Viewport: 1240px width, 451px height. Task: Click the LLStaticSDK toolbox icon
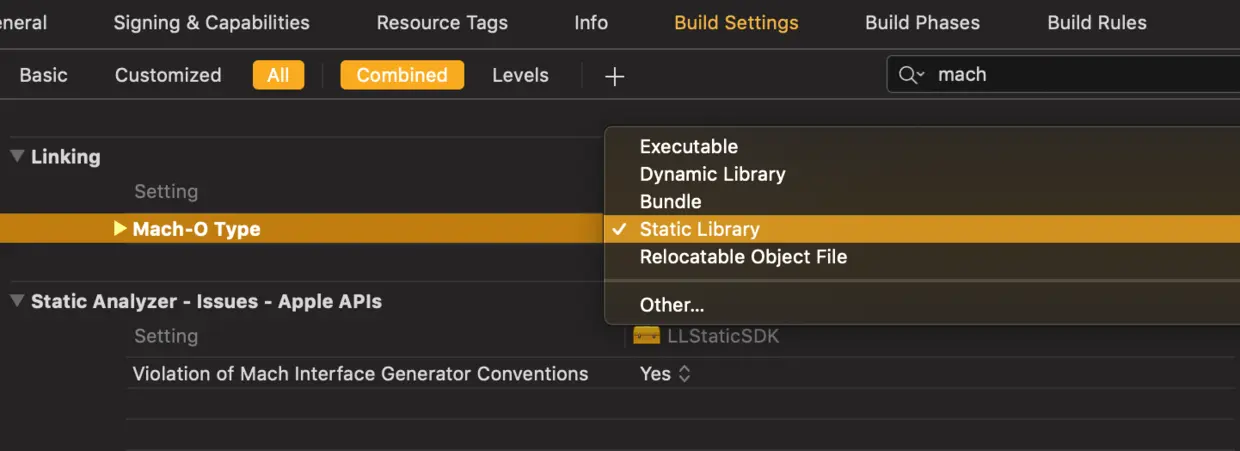(646, 336)
